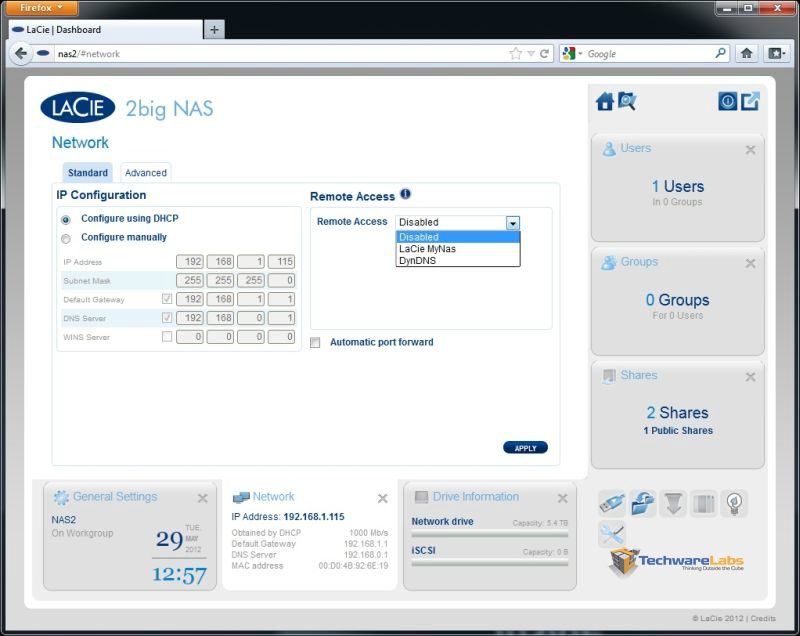Open the 0 Groups link
Image resolution: width=800 pixels, height=636 pixels.
(x=678, y=300)
